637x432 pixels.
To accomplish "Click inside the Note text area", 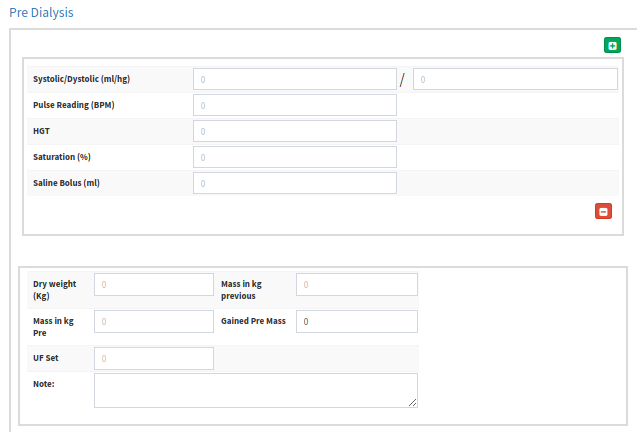I will [255, 390].
